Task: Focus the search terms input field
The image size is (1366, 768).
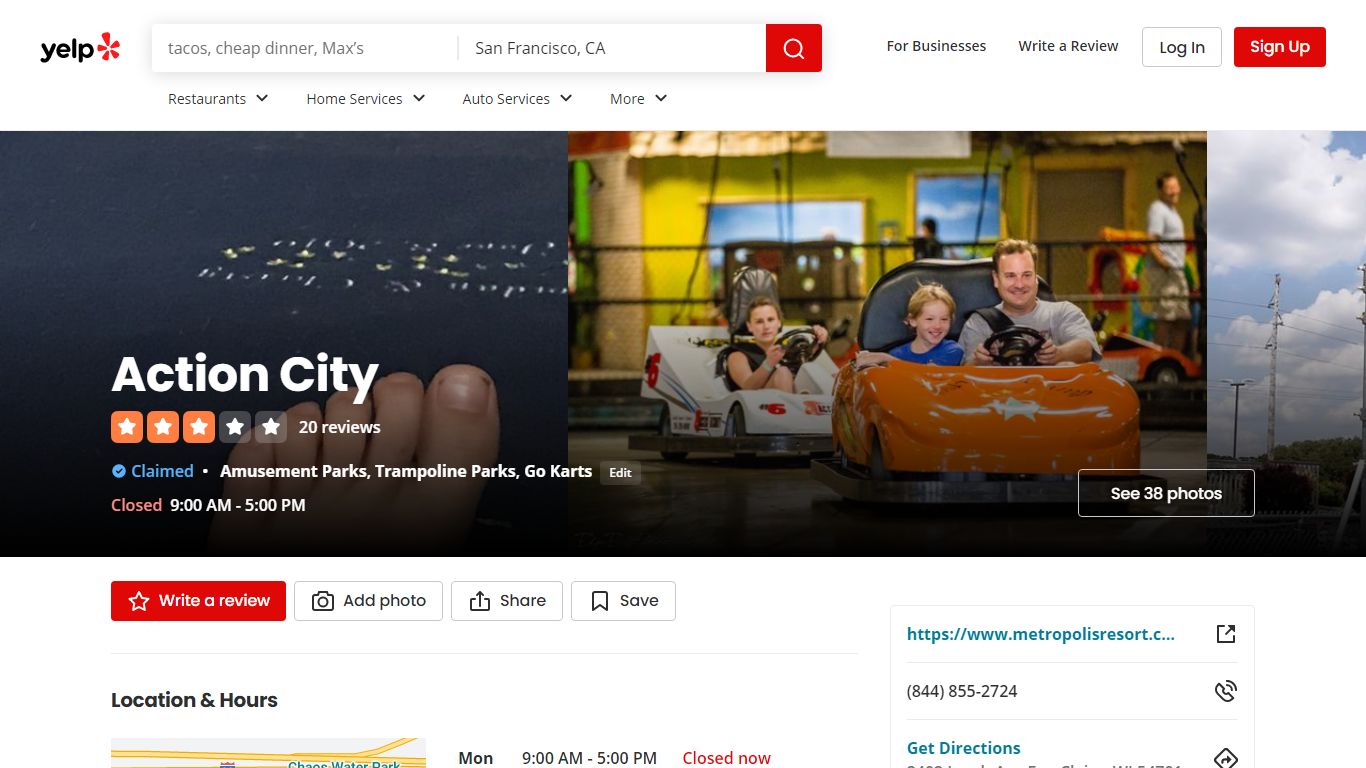Action: (x=305, y=48)
